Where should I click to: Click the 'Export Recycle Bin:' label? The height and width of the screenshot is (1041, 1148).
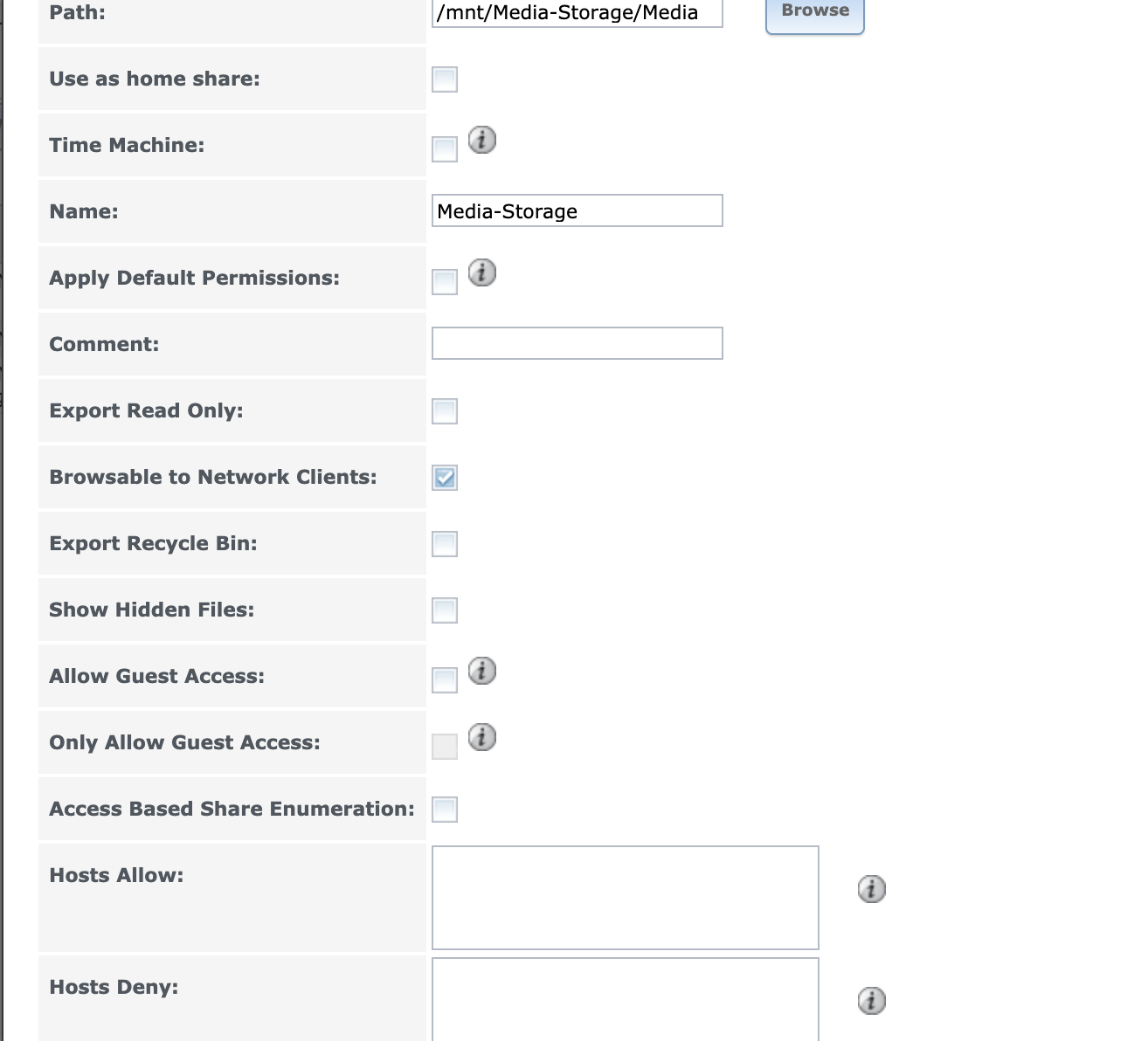pyautogui.click(x=154, y=543)
